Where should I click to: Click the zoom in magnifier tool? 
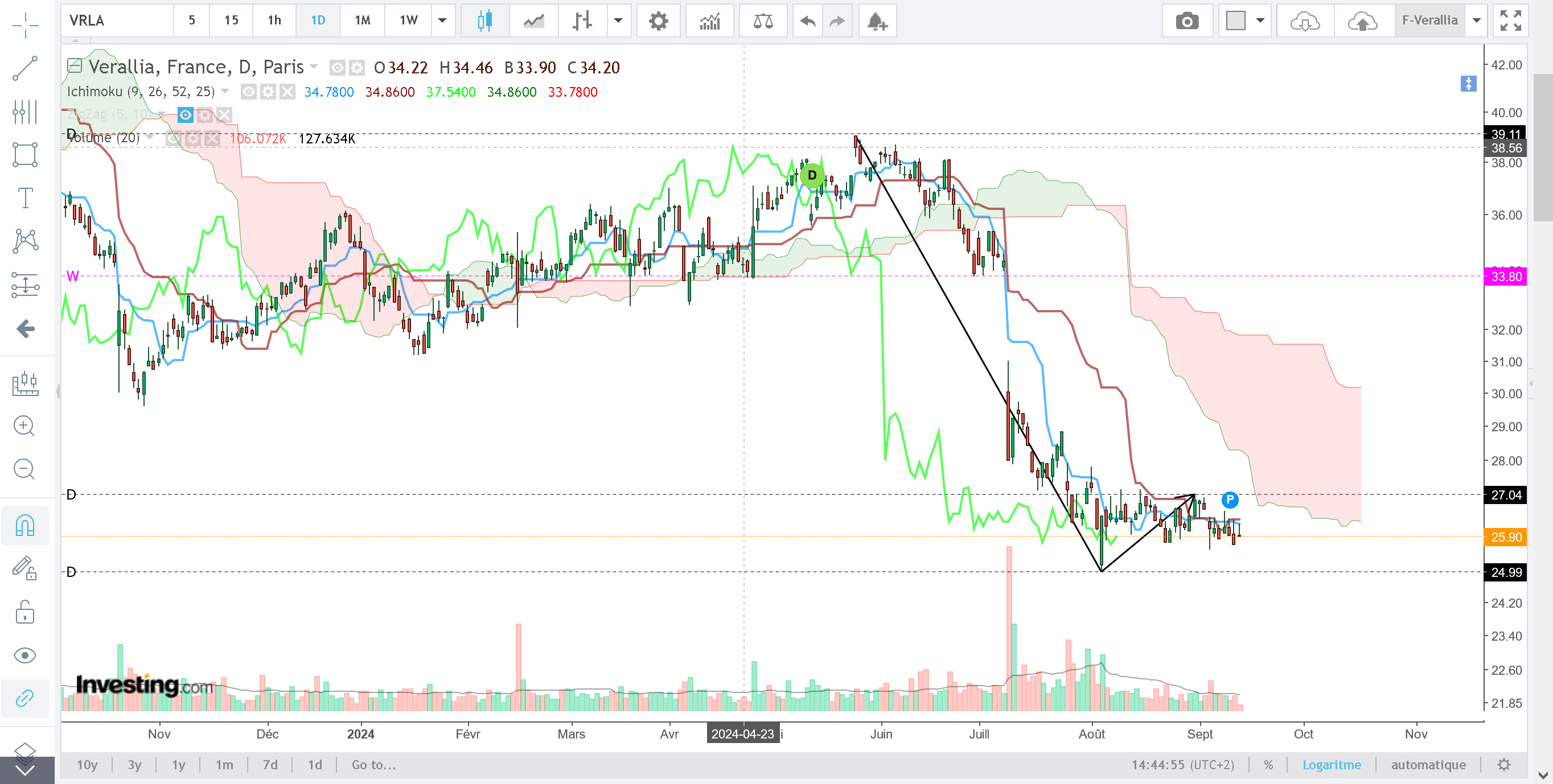pyautogui.click(x=24, y=426)
